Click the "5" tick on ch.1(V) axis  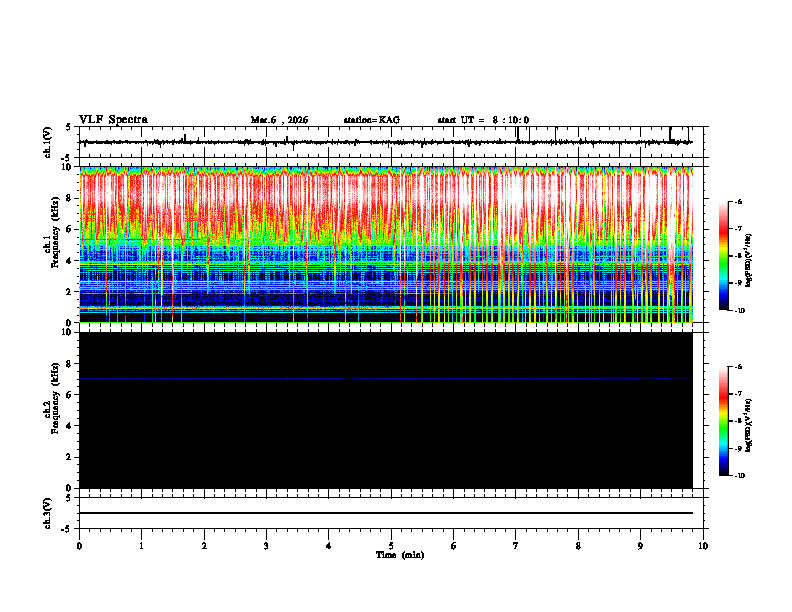click(x=69, y=127)
